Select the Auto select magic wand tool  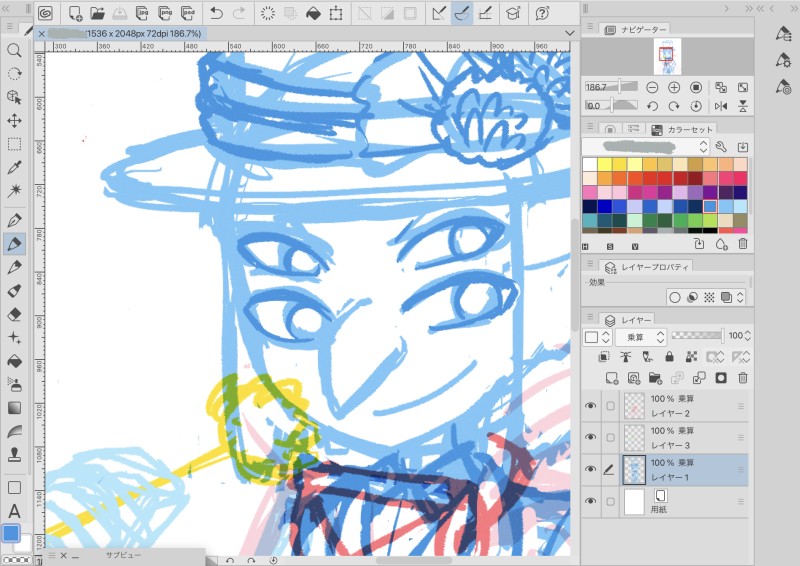tap(14, 191)
